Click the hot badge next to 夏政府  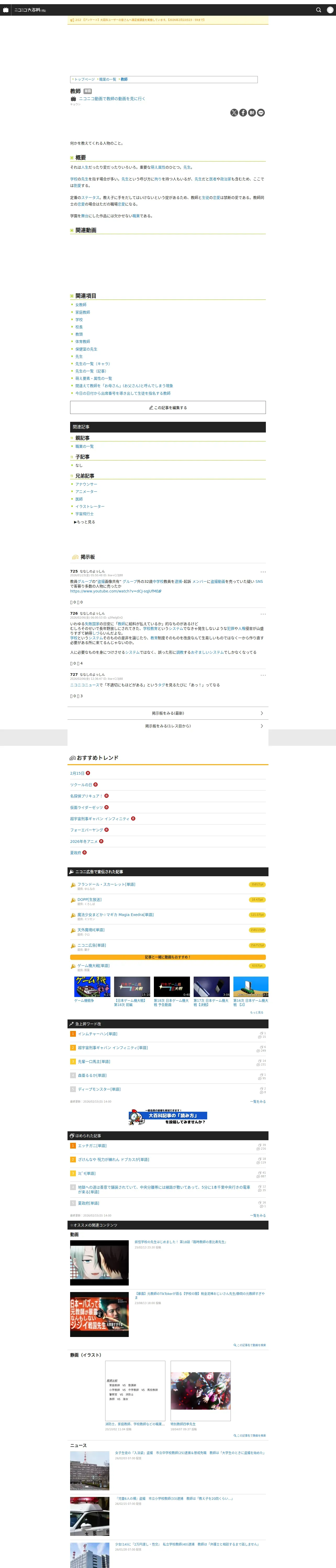(x=85, y=852)
